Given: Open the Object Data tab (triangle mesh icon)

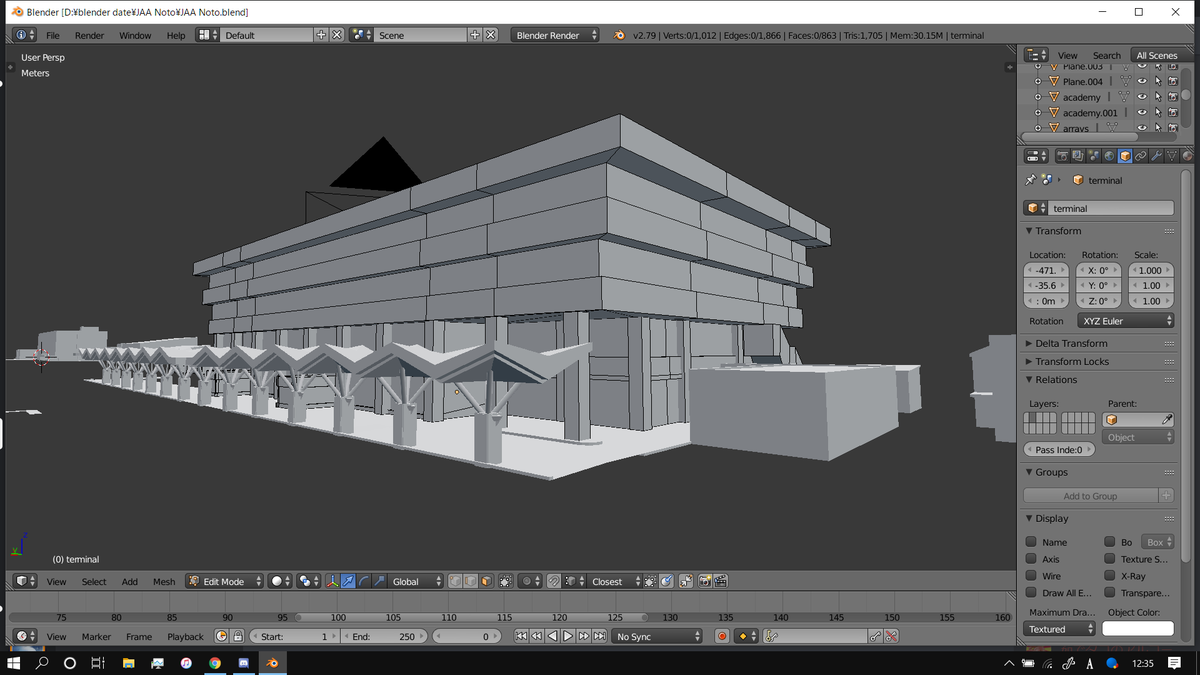Looking at the screenshot, I should pyautogui.click(x=1172, y=156).
